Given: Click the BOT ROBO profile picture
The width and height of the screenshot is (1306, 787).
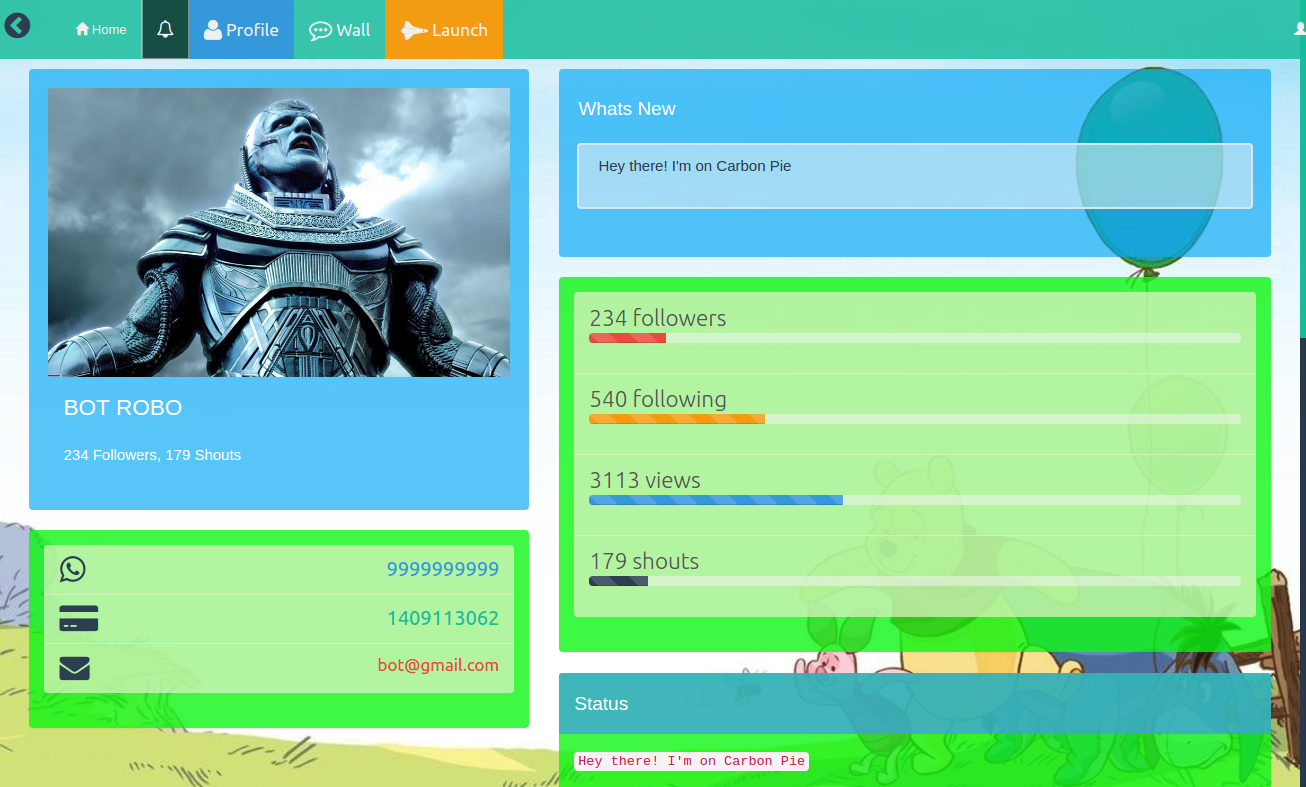Looking at the screenshot, I should point(279,232).
